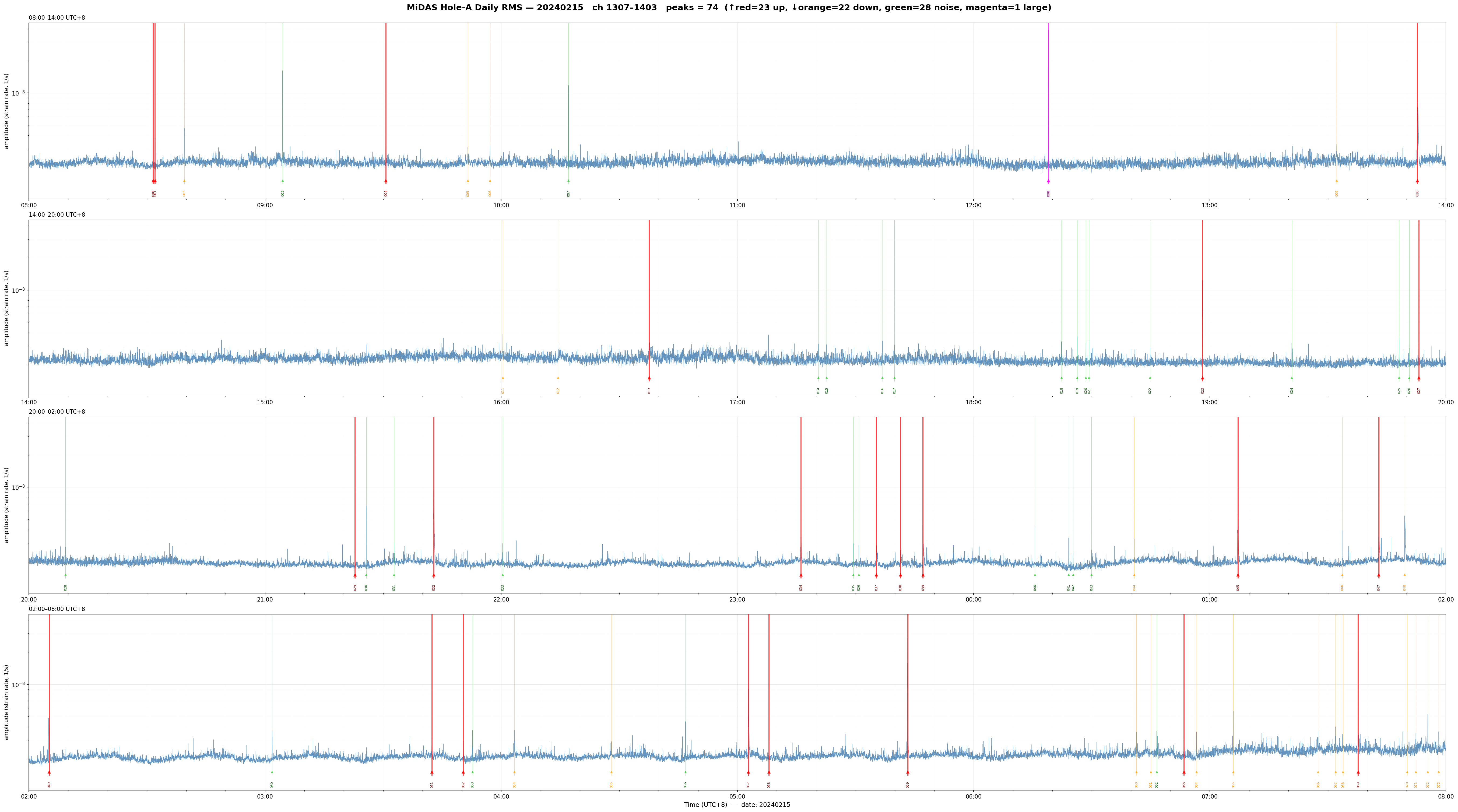The image size is (1458, 812).
Task: Click the green triangle marker of peak 007
Action: 568,181
